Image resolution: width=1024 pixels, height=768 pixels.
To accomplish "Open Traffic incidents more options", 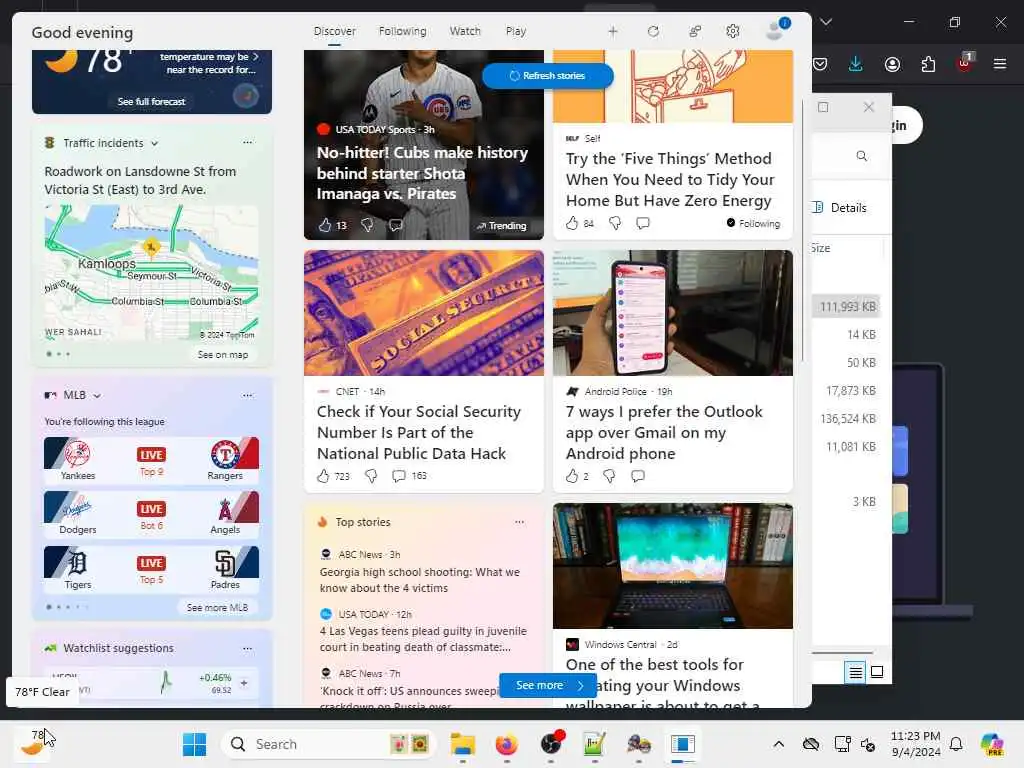I will click(x=248, y=142).
